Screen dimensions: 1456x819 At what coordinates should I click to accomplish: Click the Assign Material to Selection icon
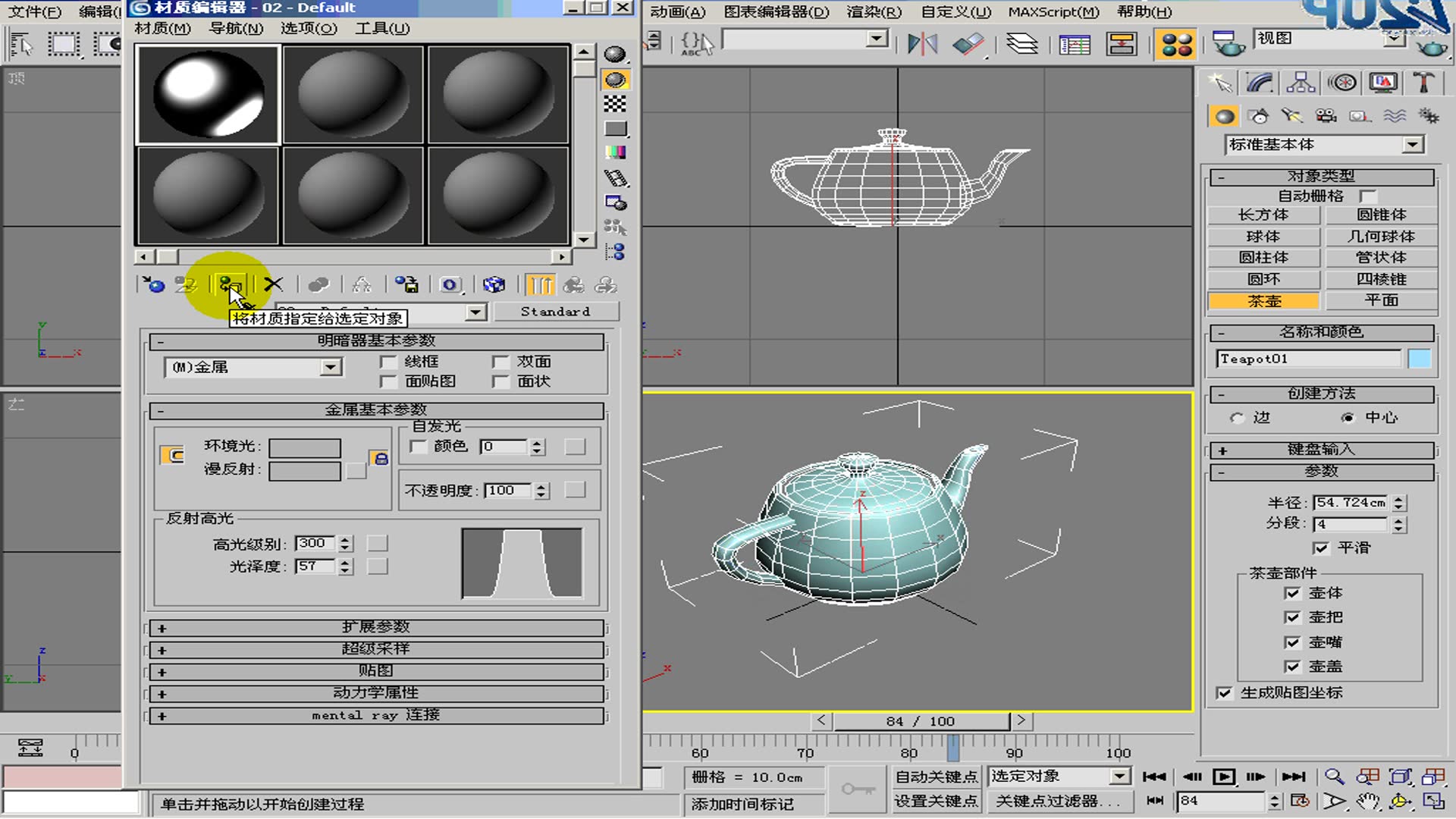coord(230,284)
